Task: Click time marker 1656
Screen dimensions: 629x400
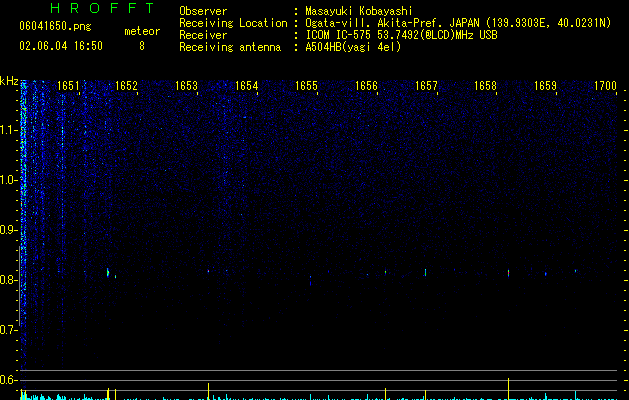Action: [366, 86]
